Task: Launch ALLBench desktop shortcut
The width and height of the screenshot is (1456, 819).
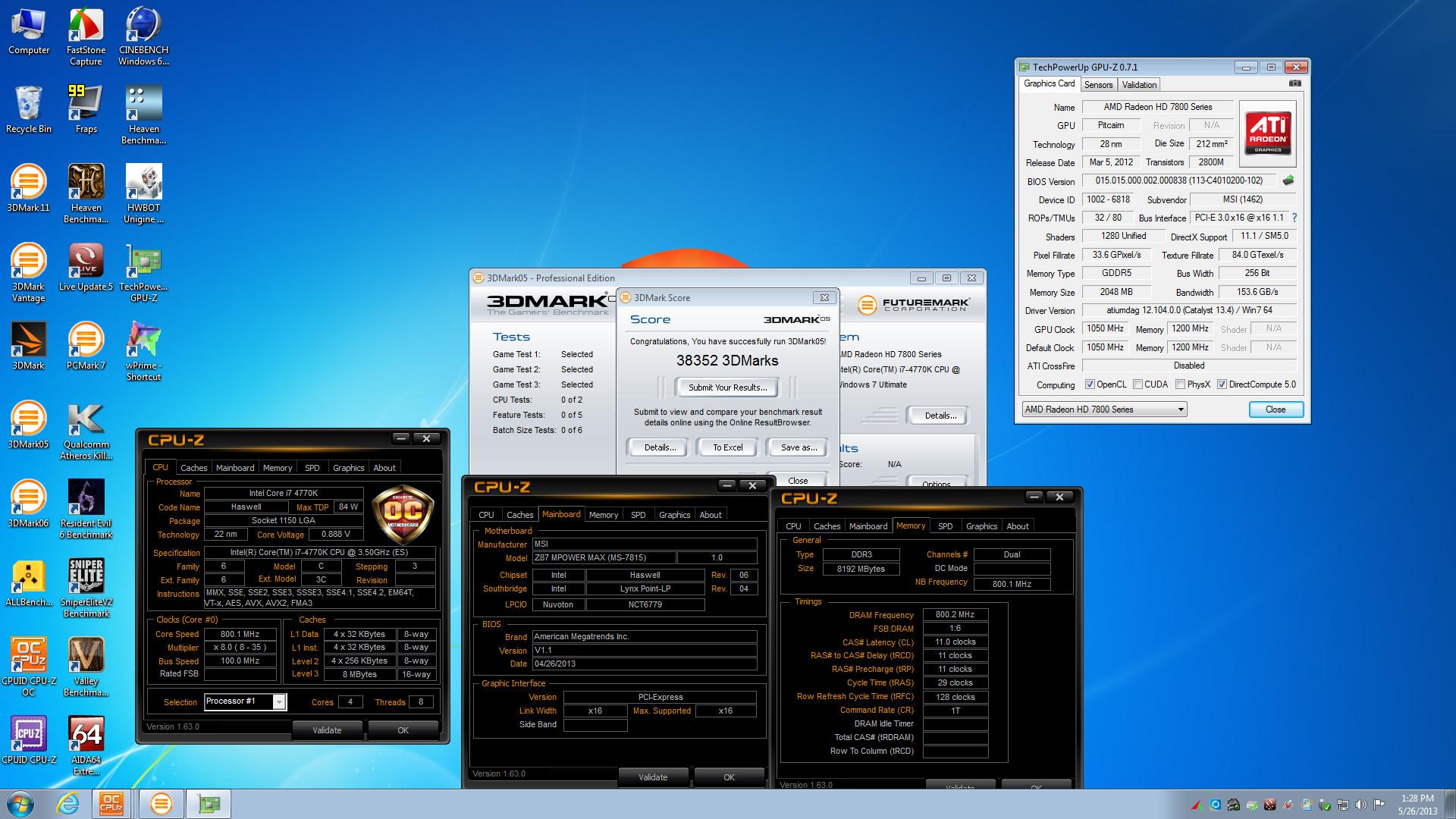Action: pos(29,583)
